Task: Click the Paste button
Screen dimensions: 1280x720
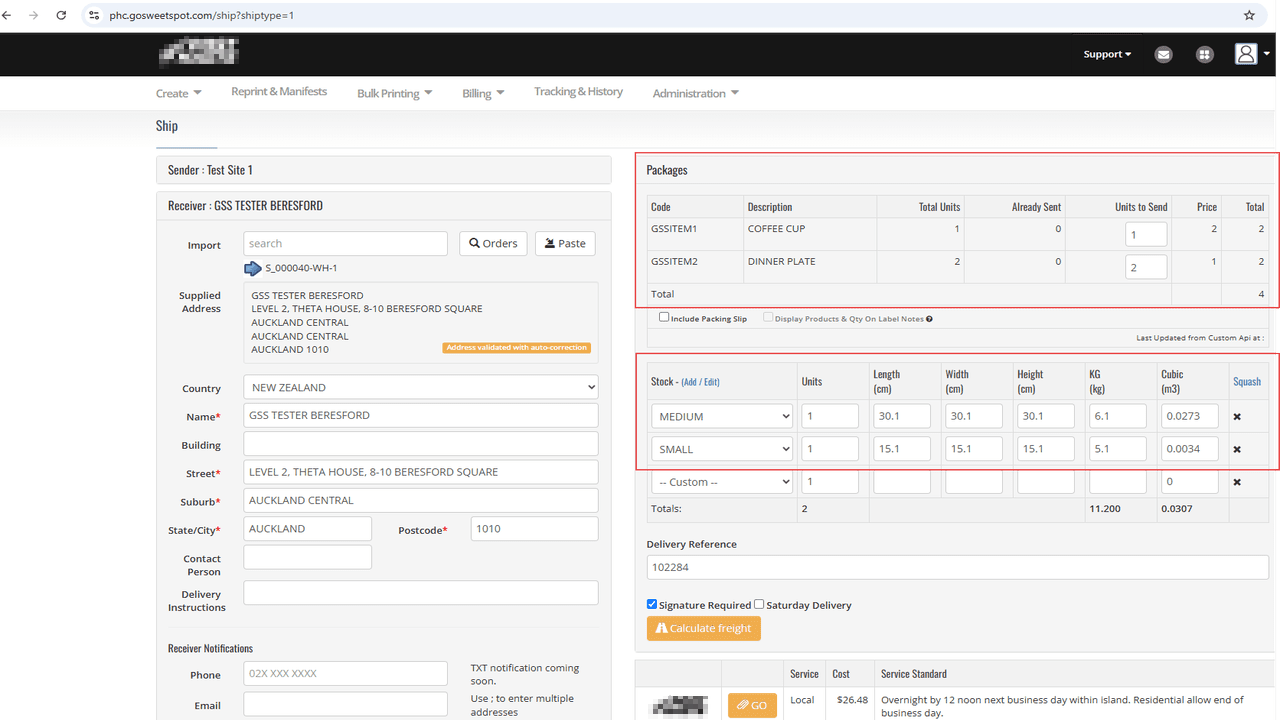Action: pos(565,243)
